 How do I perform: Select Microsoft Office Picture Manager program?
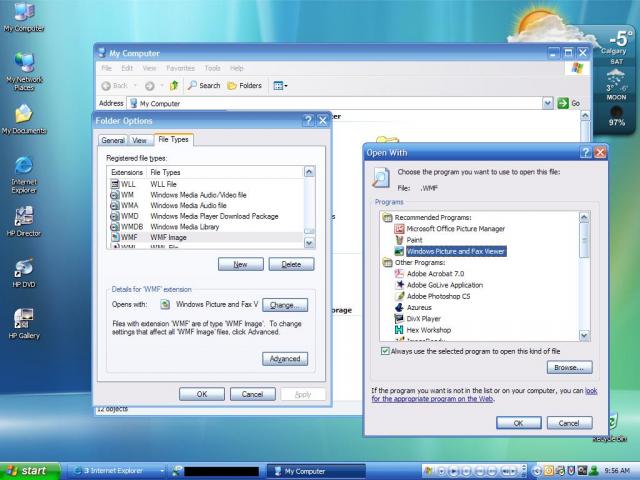click(x=450, y=229)
